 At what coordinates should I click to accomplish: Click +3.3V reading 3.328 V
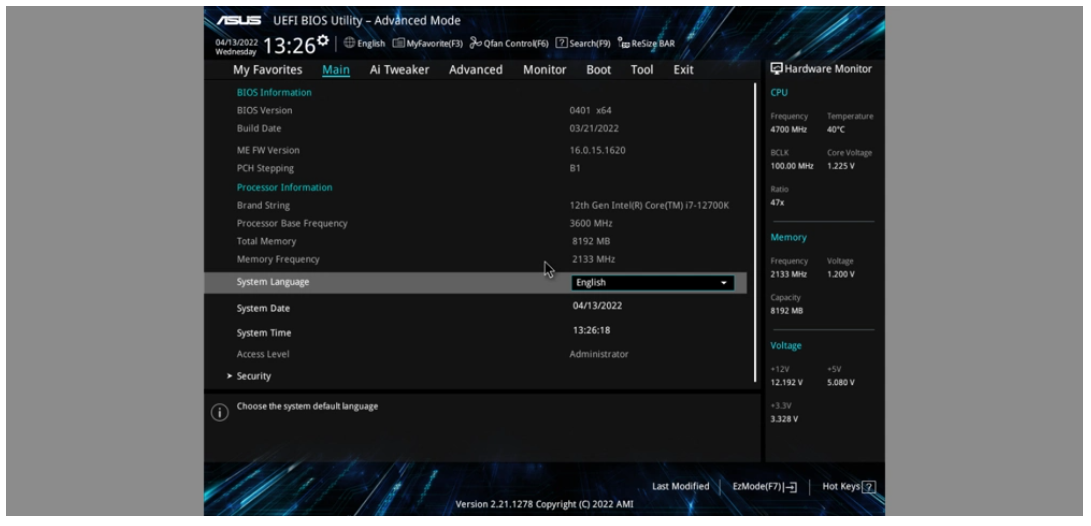click(784, 419)
